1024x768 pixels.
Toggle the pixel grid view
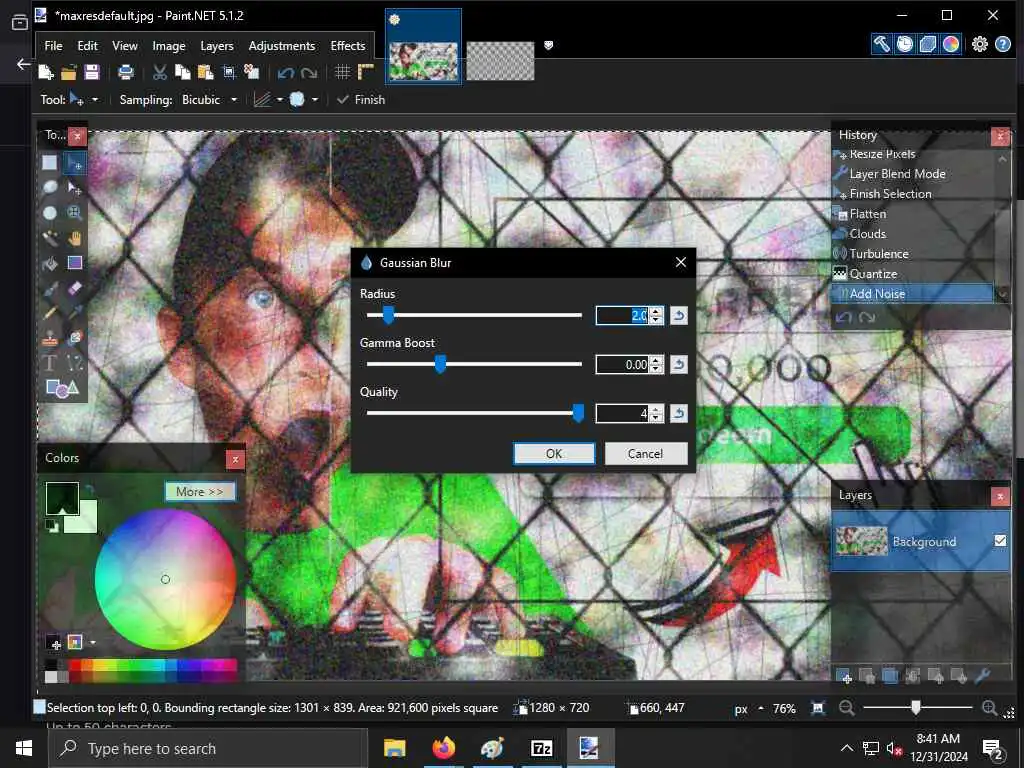point(342,72)
